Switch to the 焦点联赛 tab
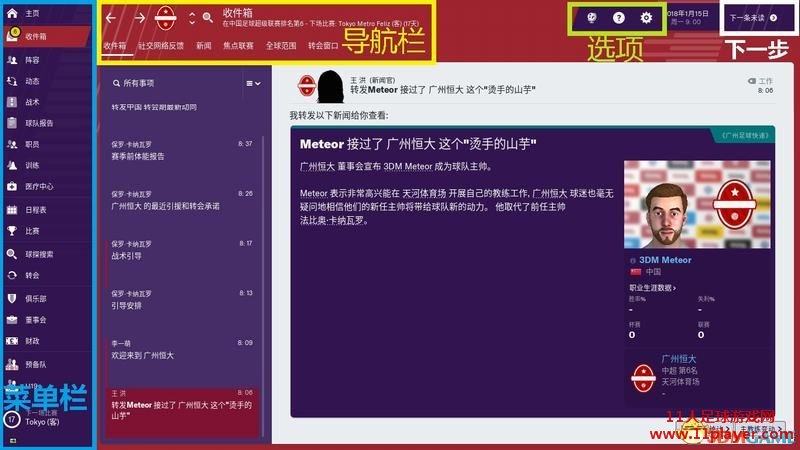 click(x=238, y=45)
